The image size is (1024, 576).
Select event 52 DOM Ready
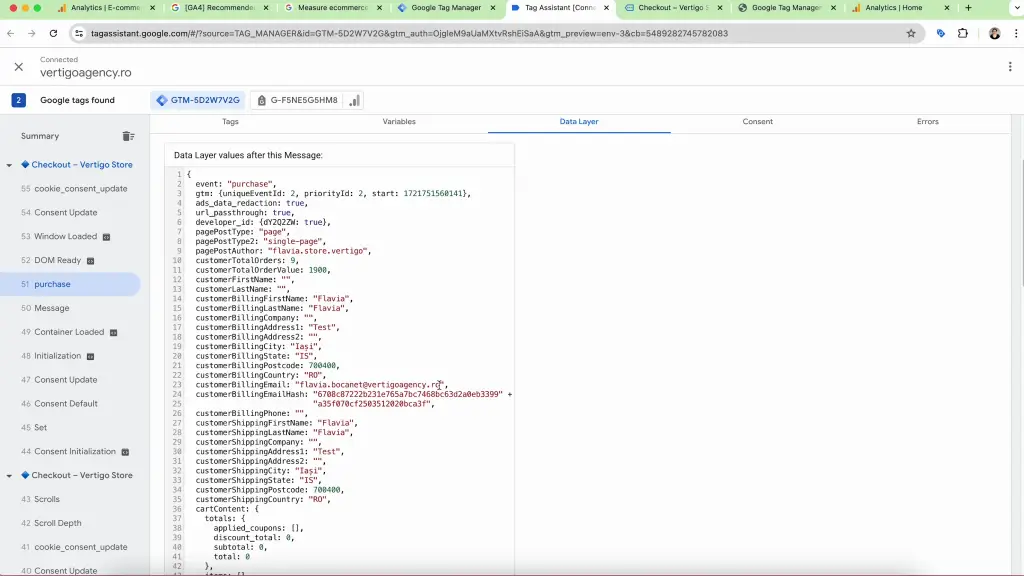[x=58, y=260]
